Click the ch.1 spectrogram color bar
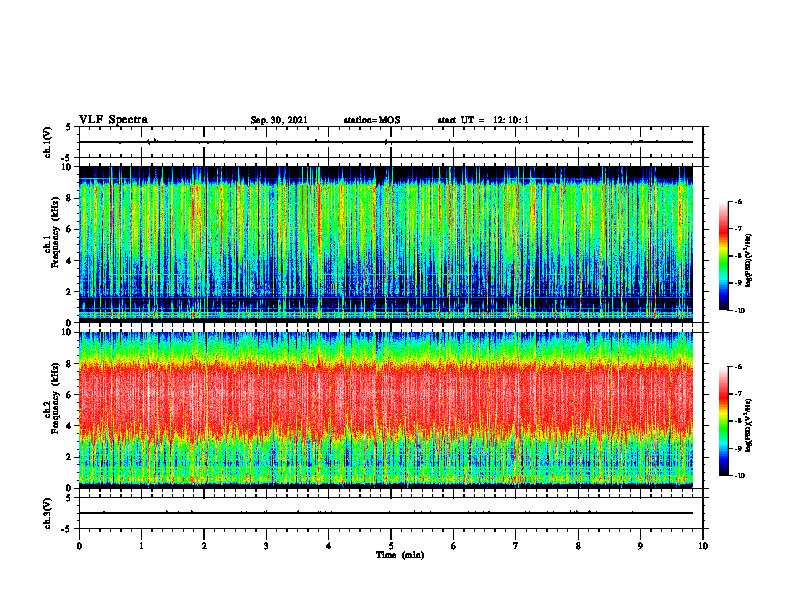This screenshot has height=612, width=792. click(723, 256)
